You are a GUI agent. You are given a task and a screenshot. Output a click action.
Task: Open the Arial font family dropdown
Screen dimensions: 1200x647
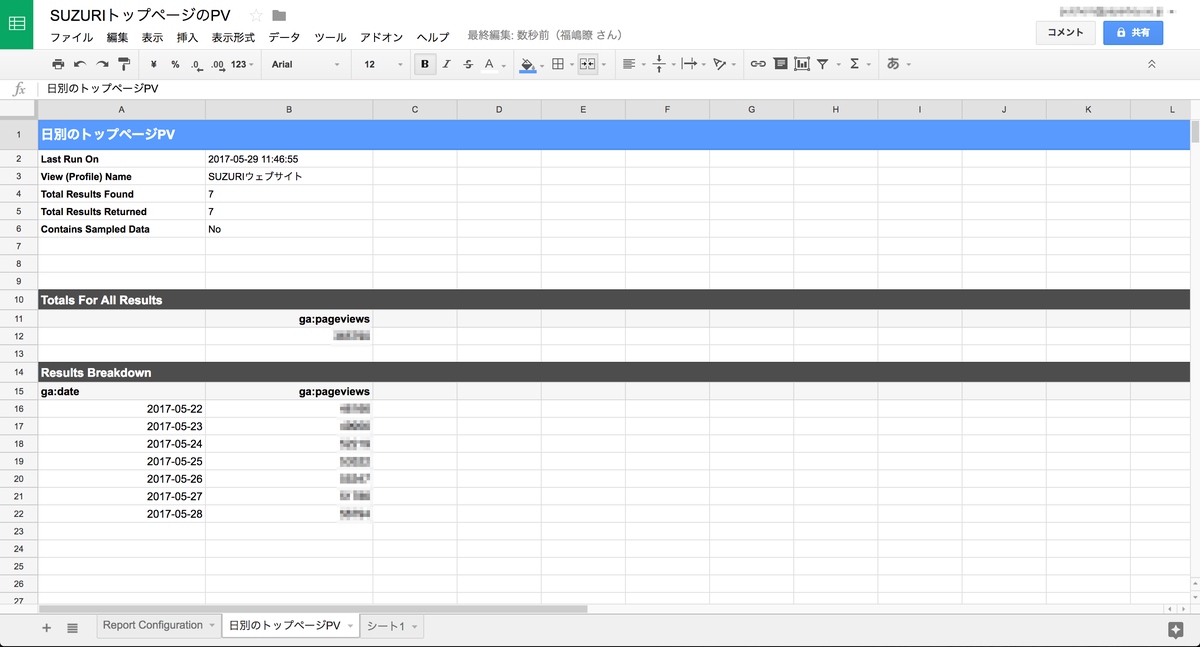click(306, 64)
